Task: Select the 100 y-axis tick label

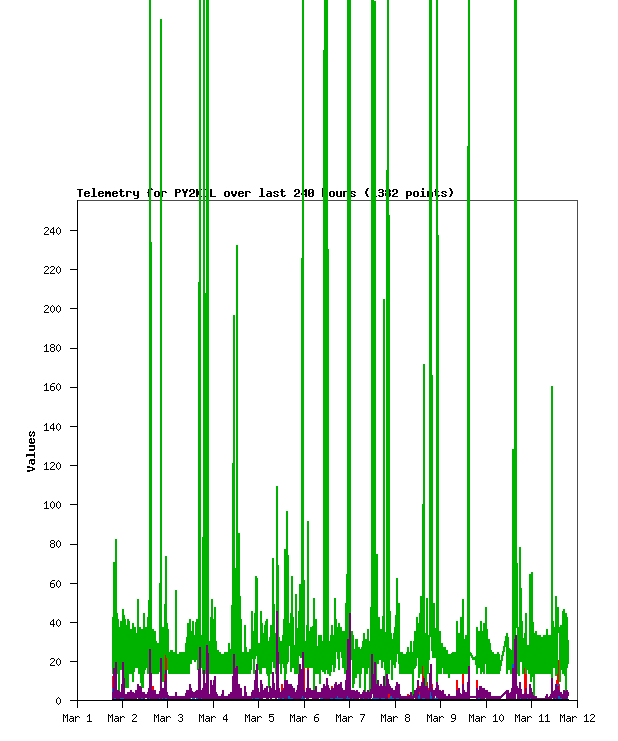Action: pyautogui.click(x=52, y=505)
